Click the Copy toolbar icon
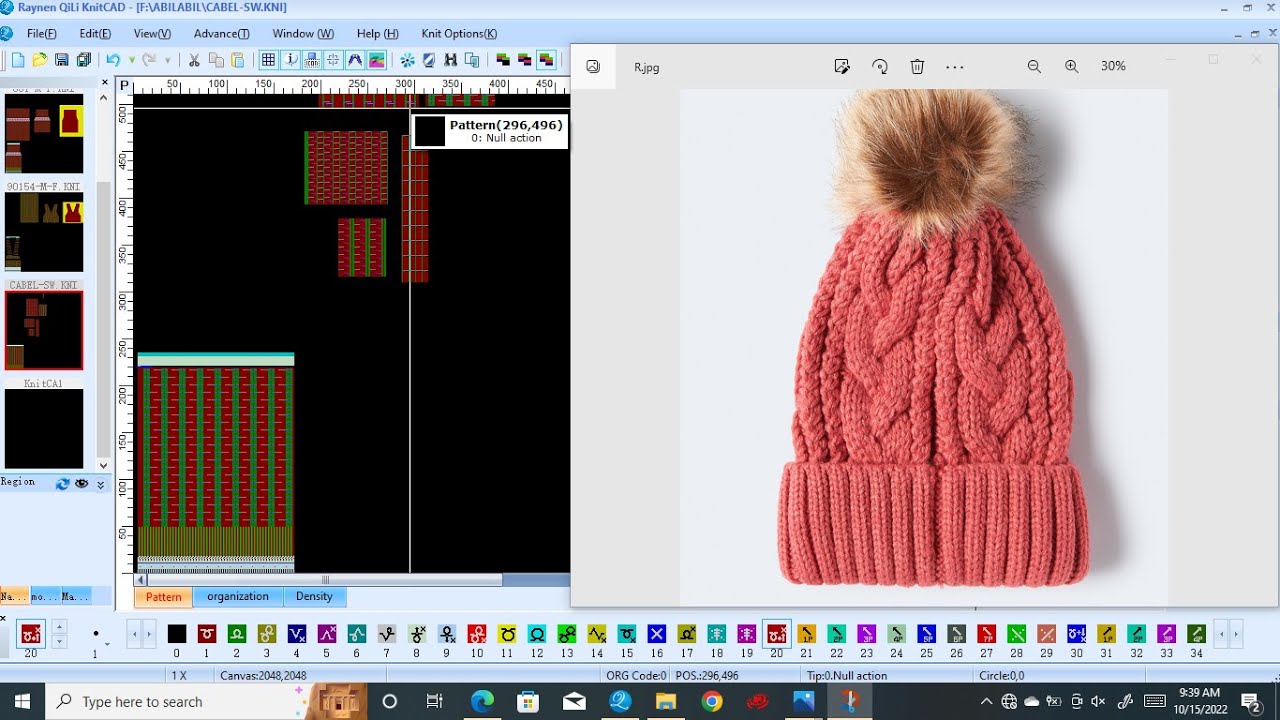The height and width of the screenshot is (720, 1280). tap(216, 60)
